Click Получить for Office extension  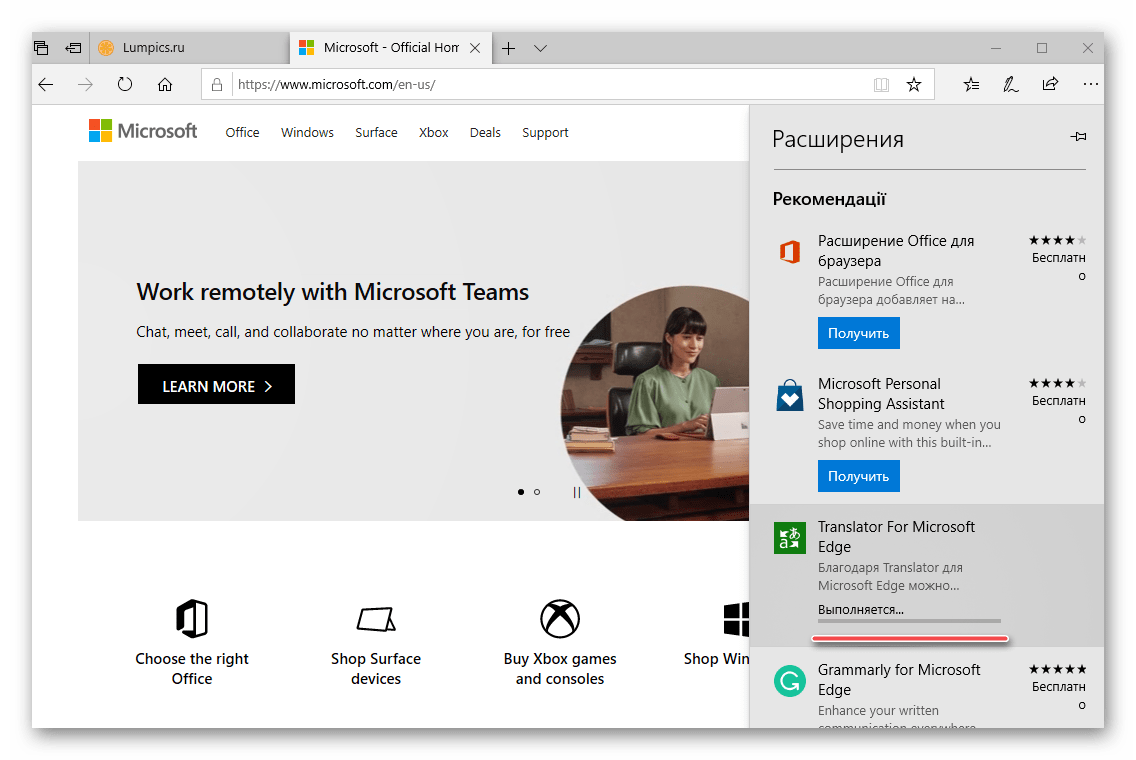click(x=858, y=333)
